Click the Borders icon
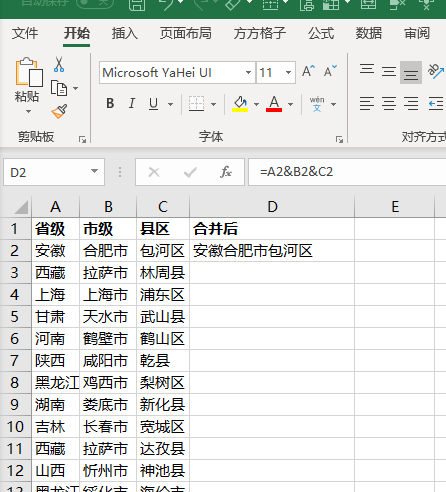The height and width of the screenshot is (492, 446). pos(196,104)
